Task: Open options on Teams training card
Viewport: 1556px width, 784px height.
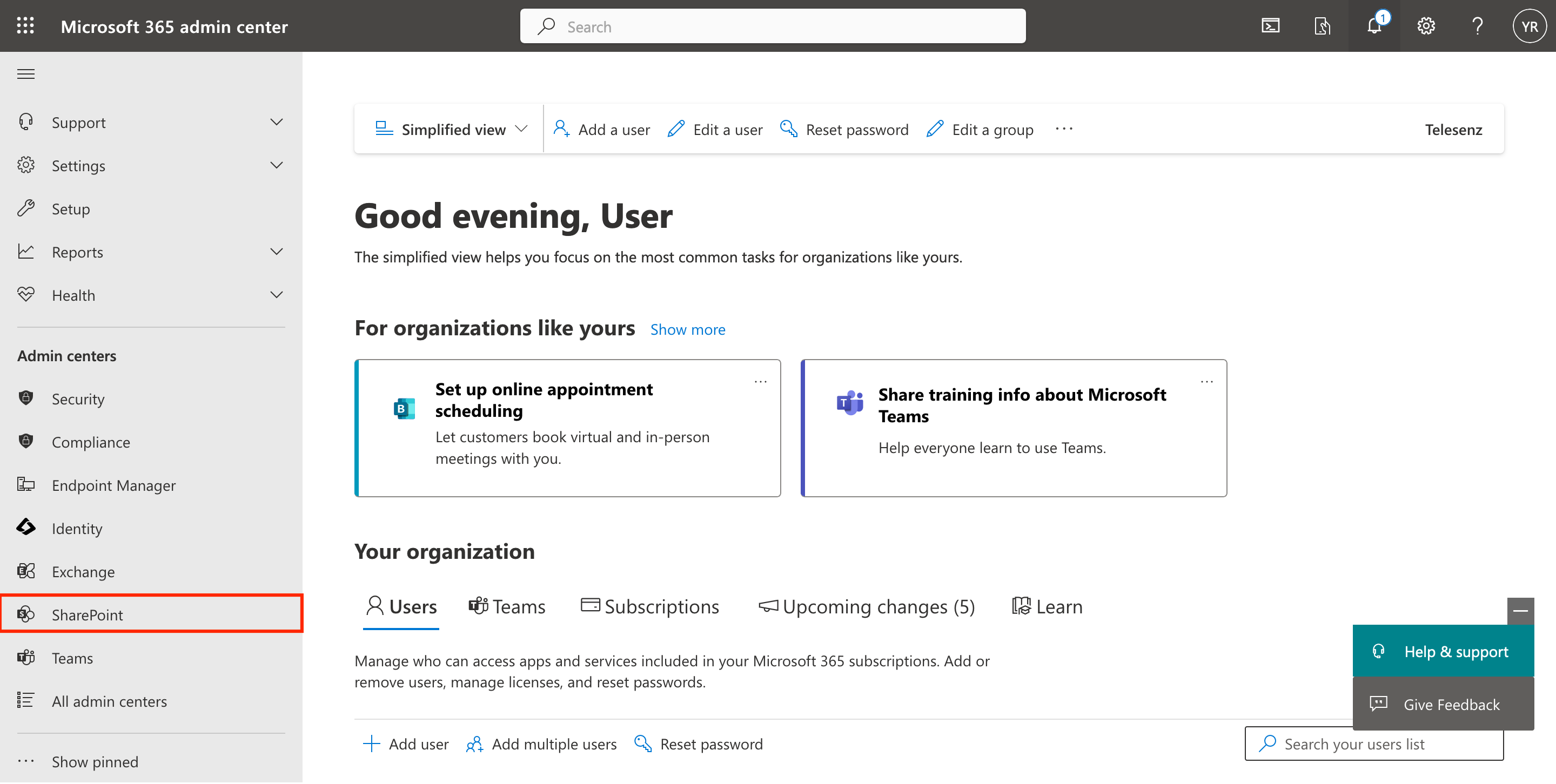Action: pos(1207,381)
